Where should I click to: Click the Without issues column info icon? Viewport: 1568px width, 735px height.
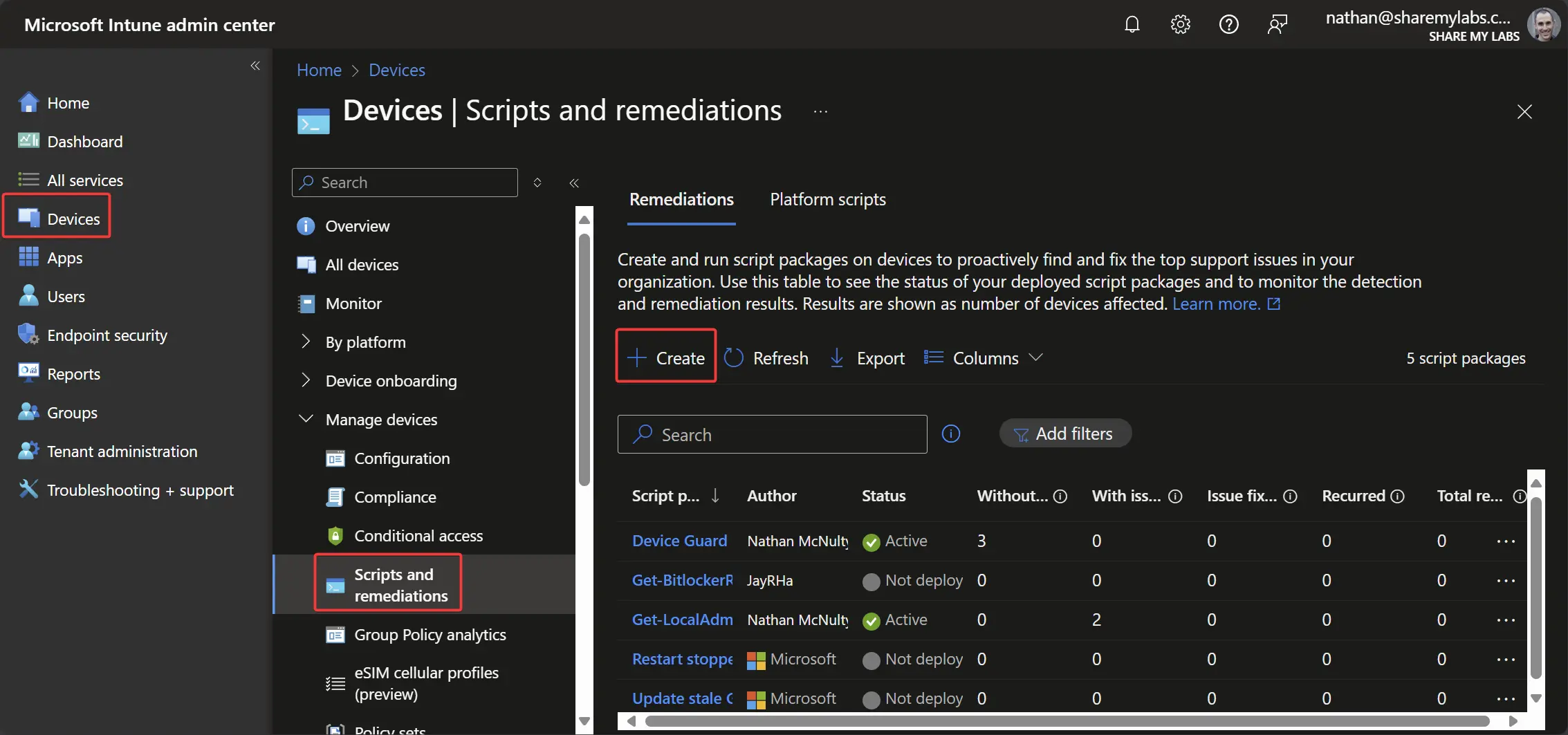click(x=1060, y=496)
